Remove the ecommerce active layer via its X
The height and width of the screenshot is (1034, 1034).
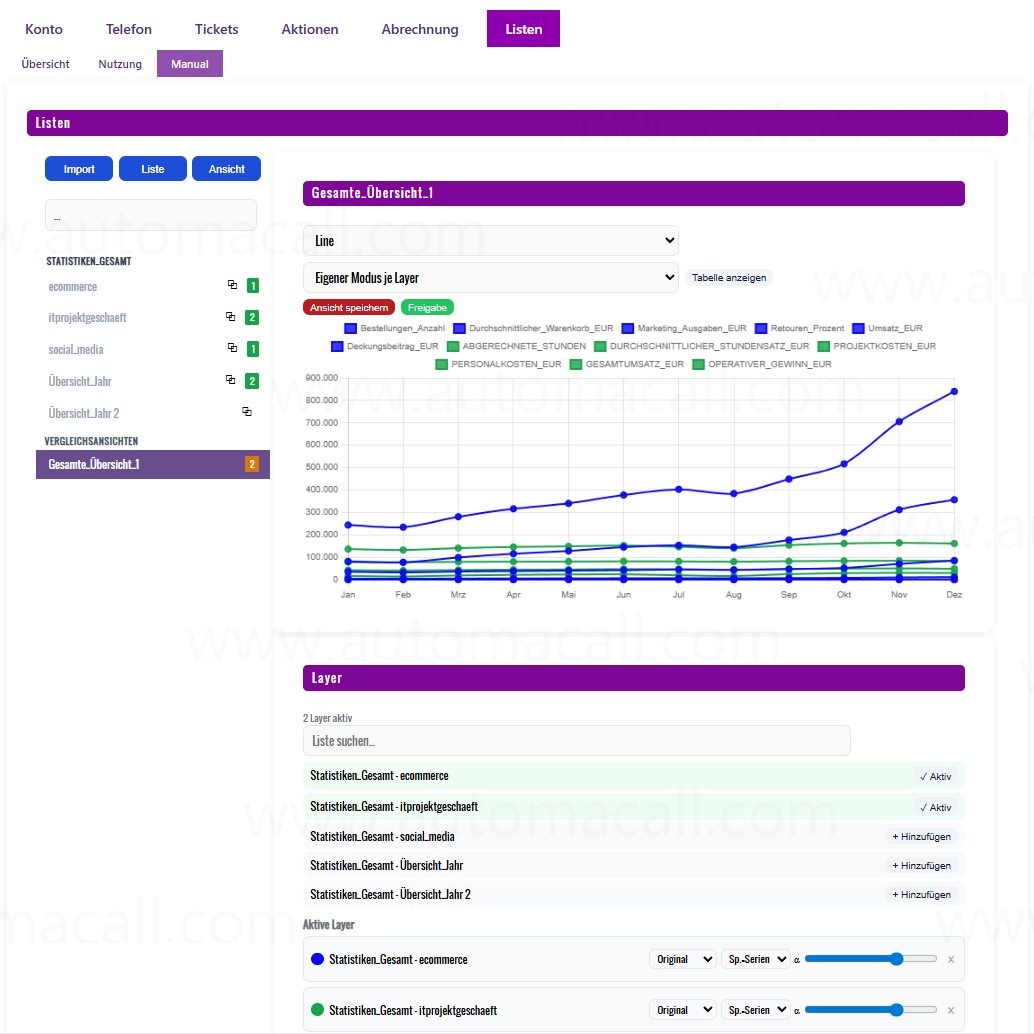[950, 958]
